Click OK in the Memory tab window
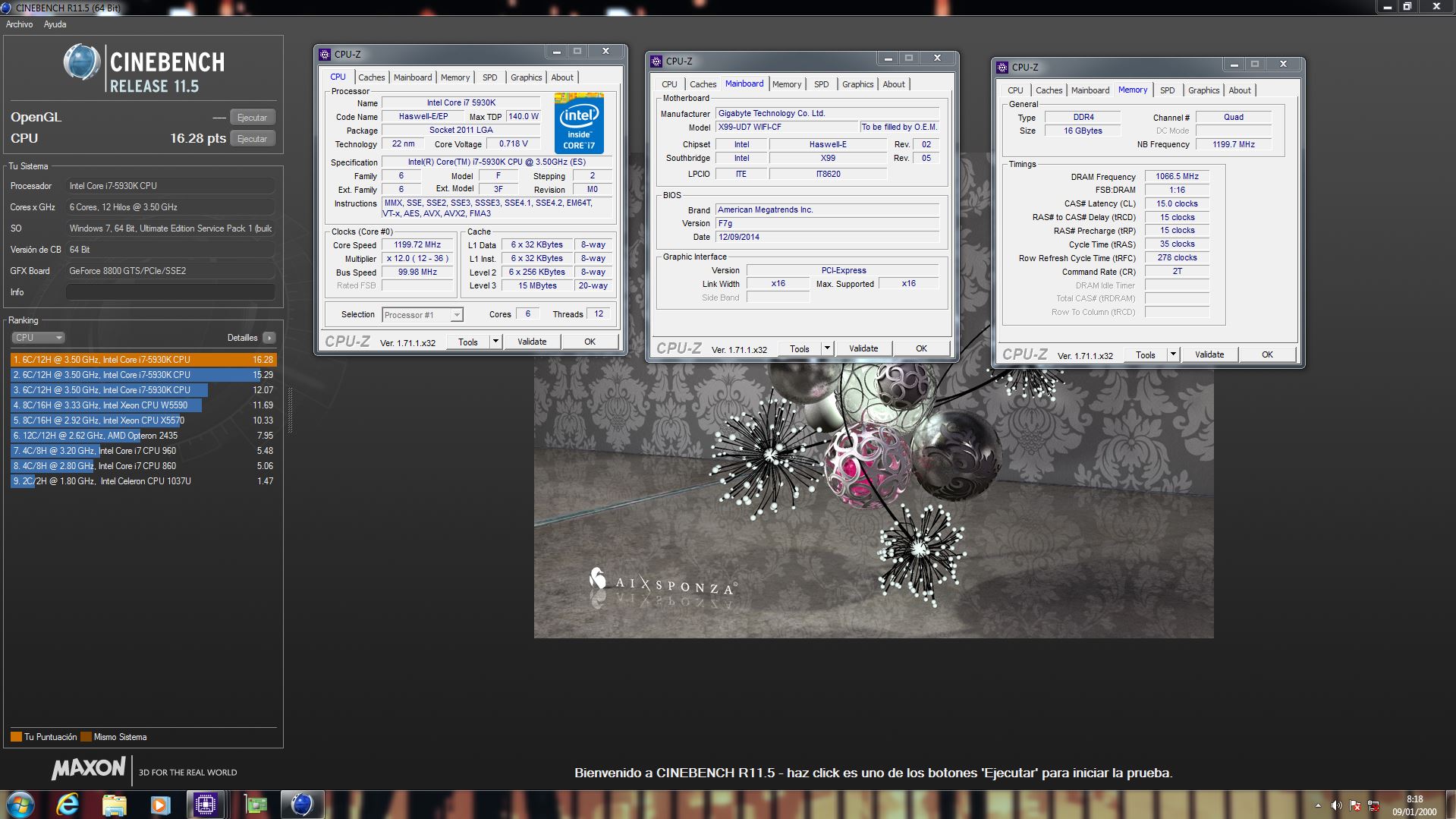Image resolution: width=1456 pixels, height=819 pixels. [1267, 354]
